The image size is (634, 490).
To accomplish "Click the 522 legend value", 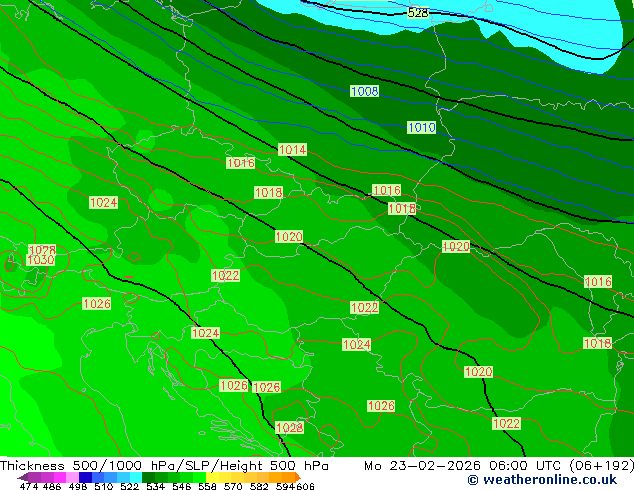I will pyautogui.click(x=129, y=486).
